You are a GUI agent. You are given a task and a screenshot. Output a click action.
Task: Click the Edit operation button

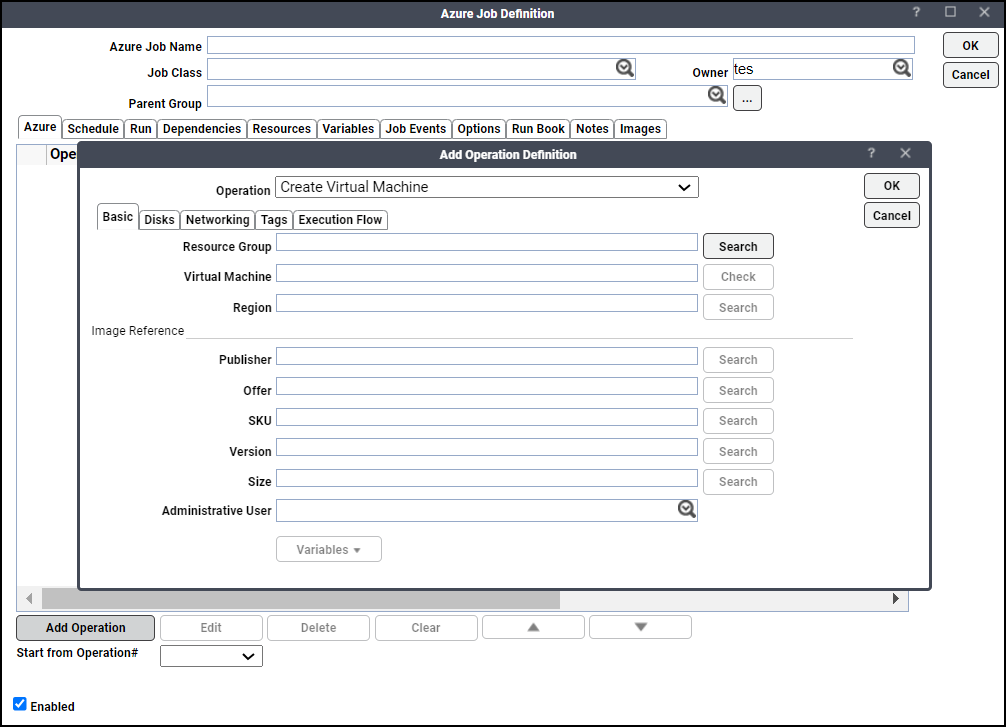pos(211,628)
